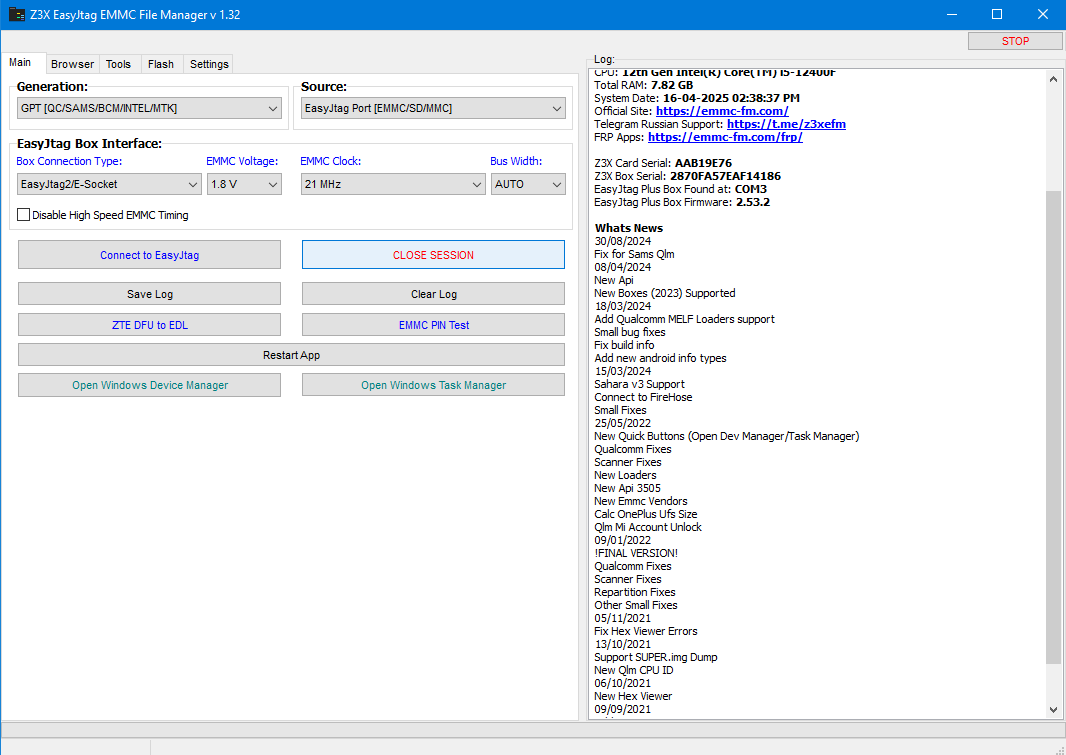Image resolution: width=1066 pixels, height=755 pixels.
Task: Open EMMC Voltage dropdown showing 1.8 V
Action: [244, 184]
